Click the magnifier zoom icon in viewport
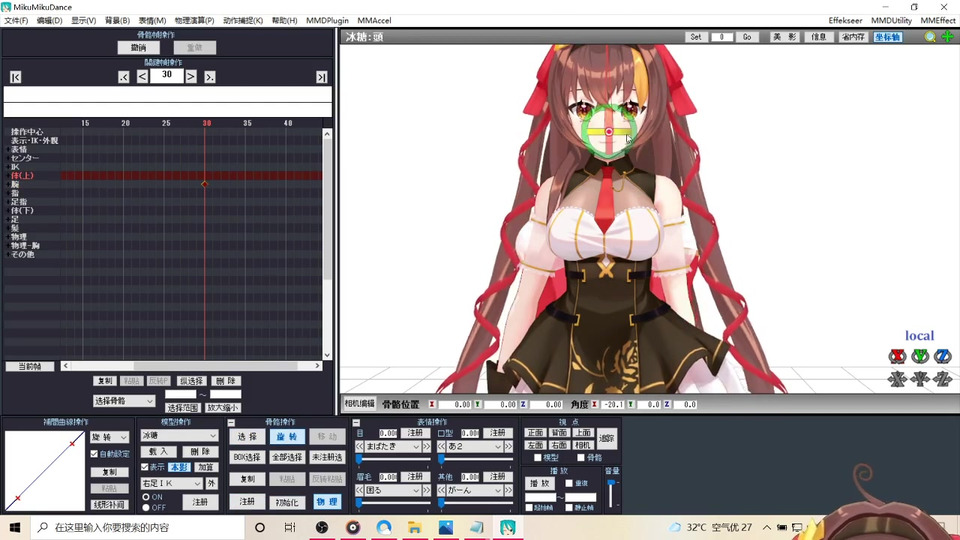The height and width of the screenshot is (540, 960). coord(930,37)
